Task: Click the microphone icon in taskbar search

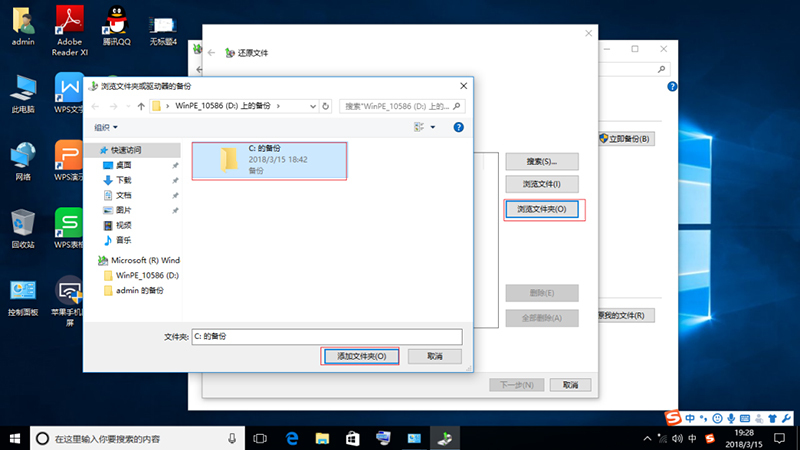Action: [232, 438]
